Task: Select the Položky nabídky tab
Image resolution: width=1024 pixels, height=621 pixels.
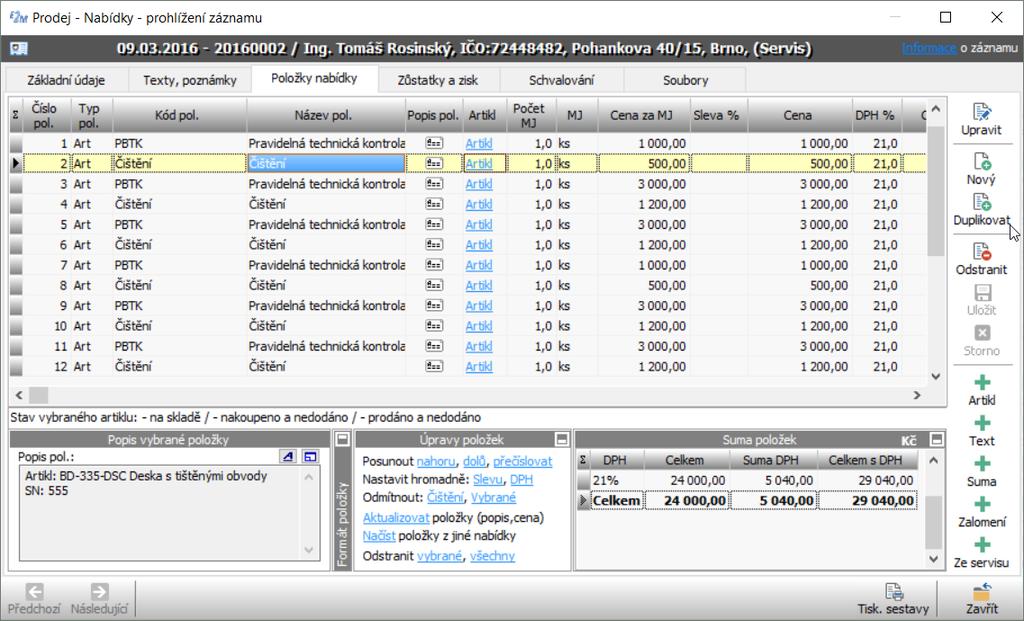Action: coord(314,78)
